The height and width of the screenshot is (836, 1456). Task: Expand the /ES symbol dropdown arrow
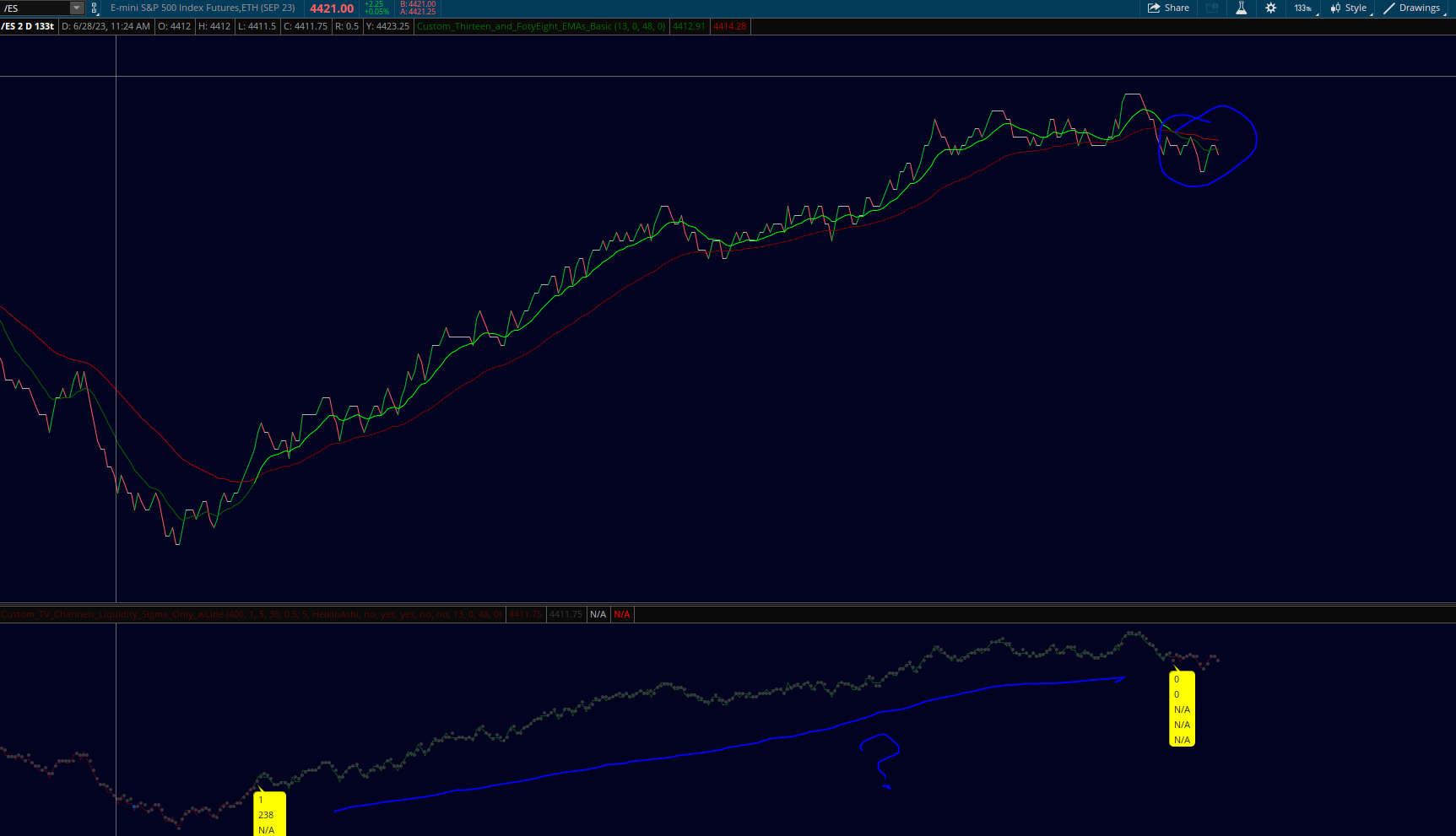[76, 8]
